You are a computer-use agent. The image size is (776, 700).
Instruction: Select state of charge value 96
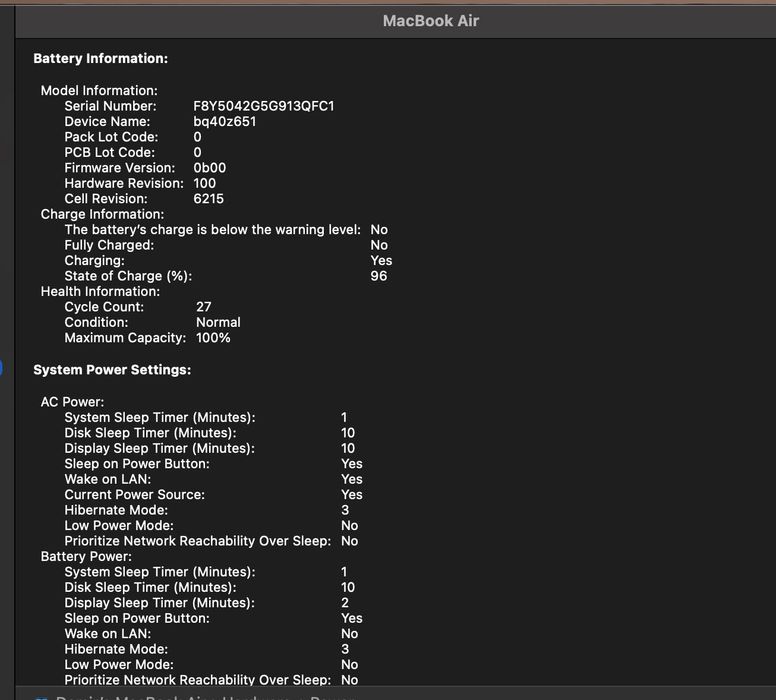click(x=379, y=276)
